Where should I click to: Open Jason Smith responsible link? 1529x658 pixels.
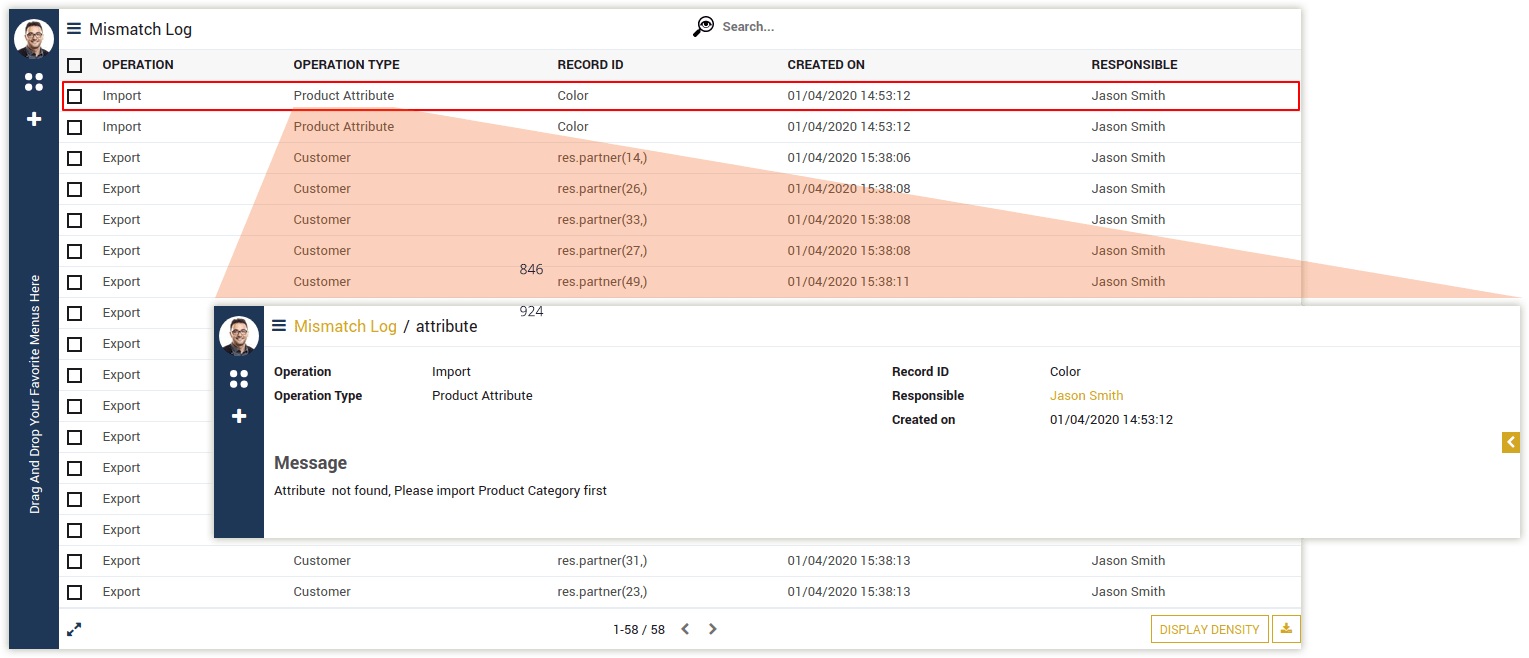pos(1086,396)
